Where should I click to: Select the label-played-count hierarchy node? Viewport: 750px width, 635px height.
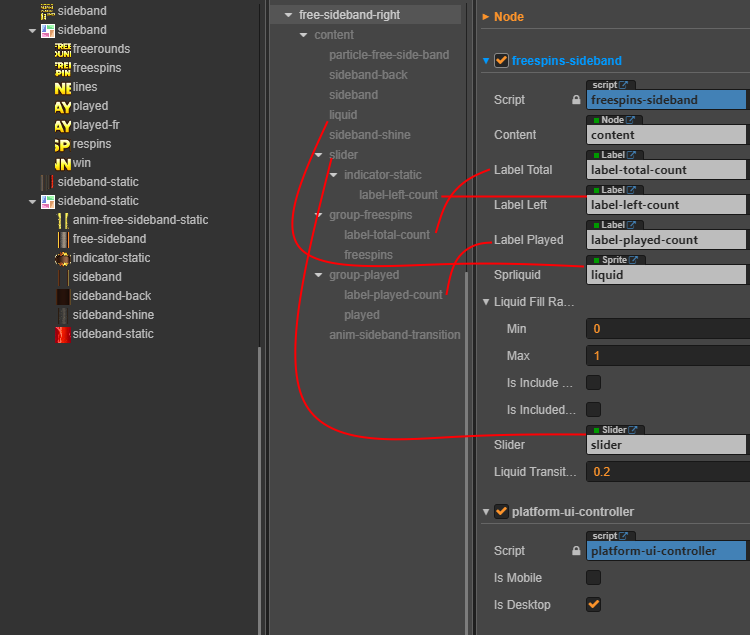tap(393, 295)
